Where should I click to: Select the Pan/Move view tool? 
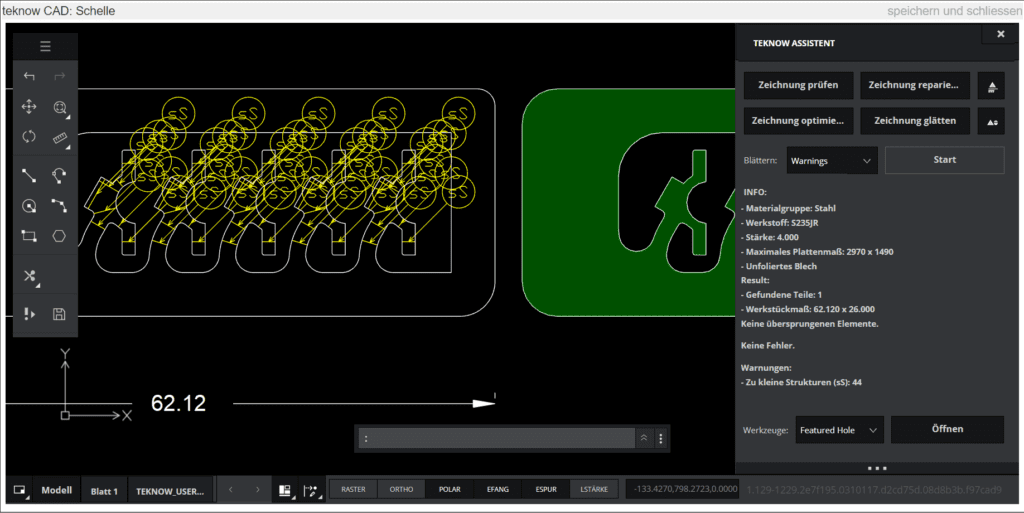29,106
